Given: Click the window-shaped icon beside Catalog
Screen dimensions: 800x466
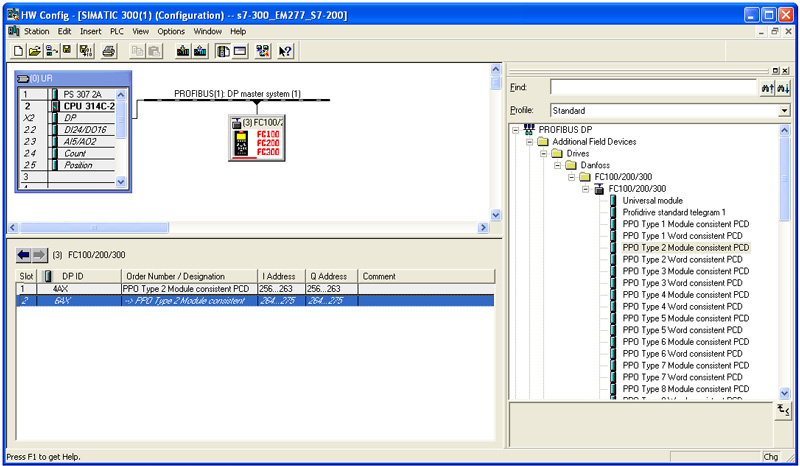Looking at the screenshot, I should coord(240,51).
